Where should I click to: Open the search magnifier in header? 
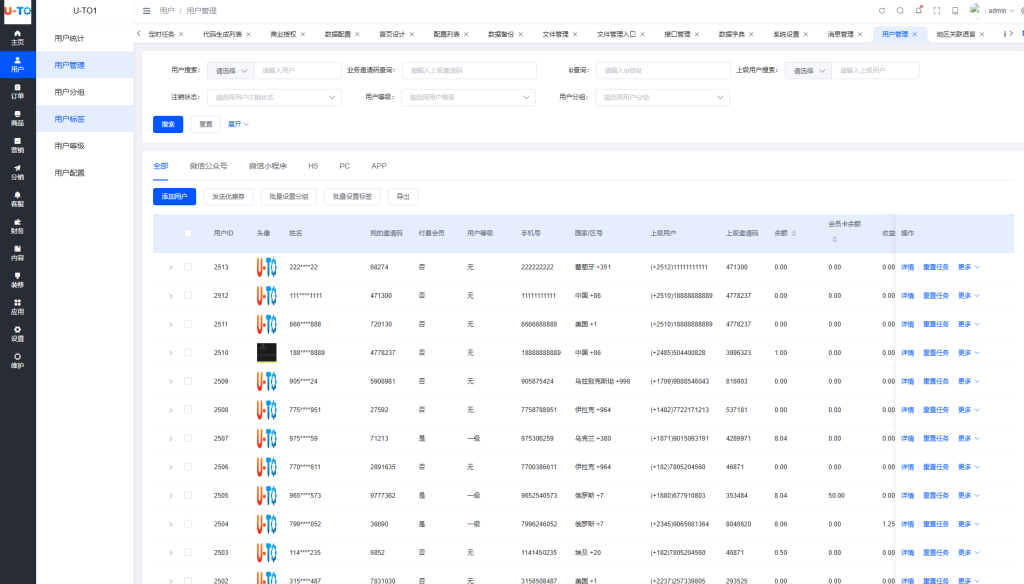click(900, 10)
